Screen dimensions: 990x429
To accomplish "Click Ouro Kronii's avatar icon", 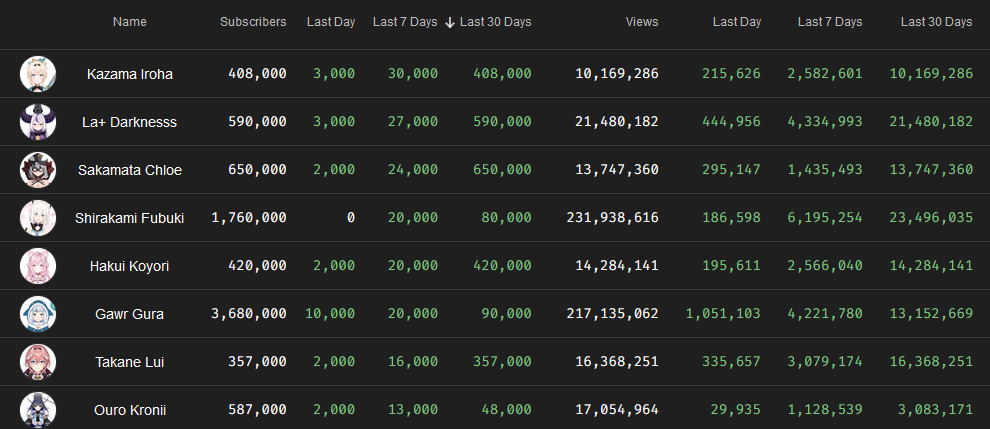I will click(x=38, y=410).
